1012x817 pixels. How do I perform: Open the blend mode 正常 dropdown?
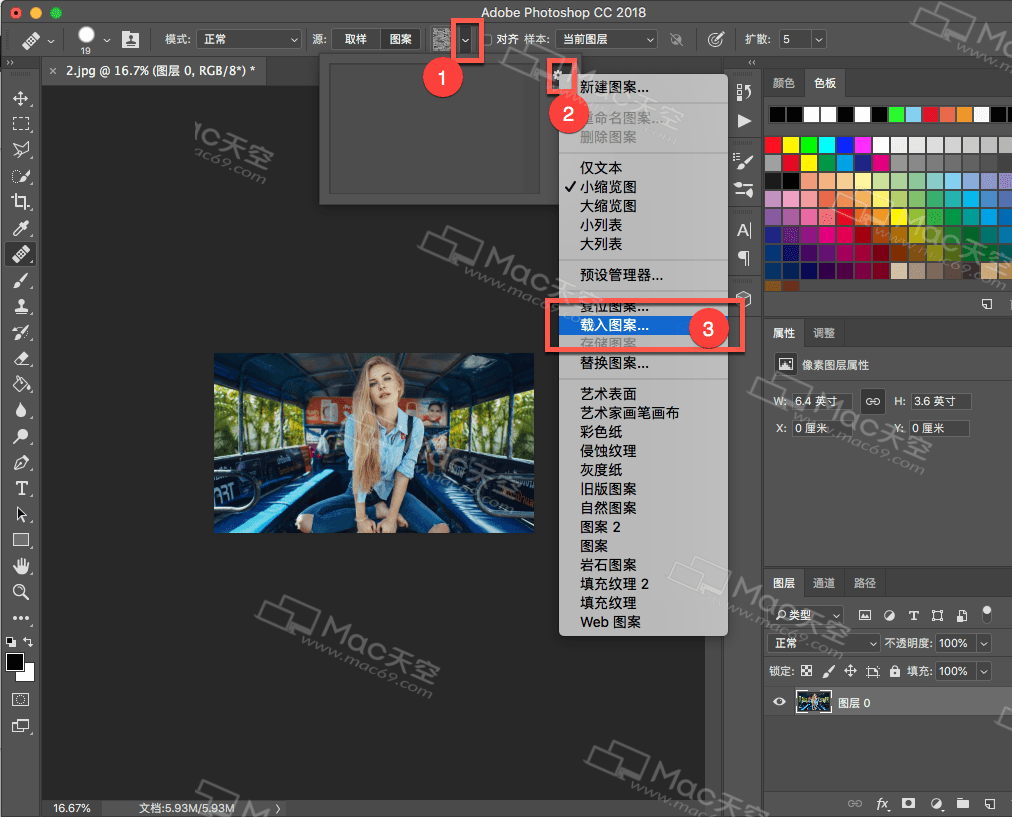point(822,642)
